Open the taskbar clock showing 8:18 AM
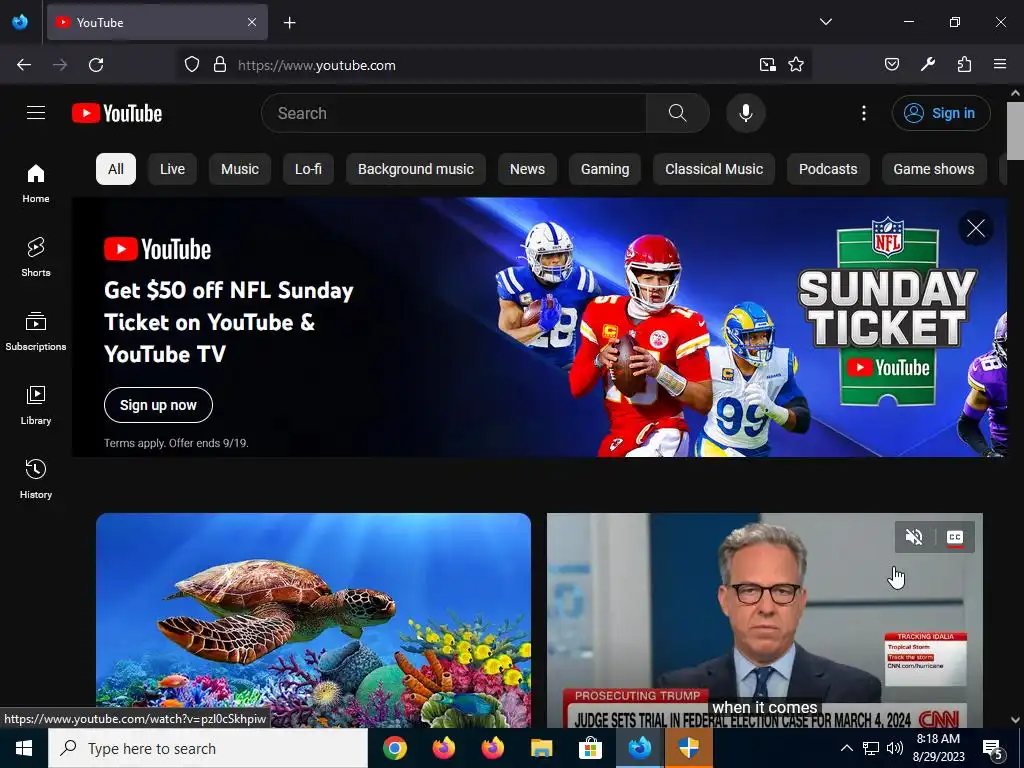 938,748
